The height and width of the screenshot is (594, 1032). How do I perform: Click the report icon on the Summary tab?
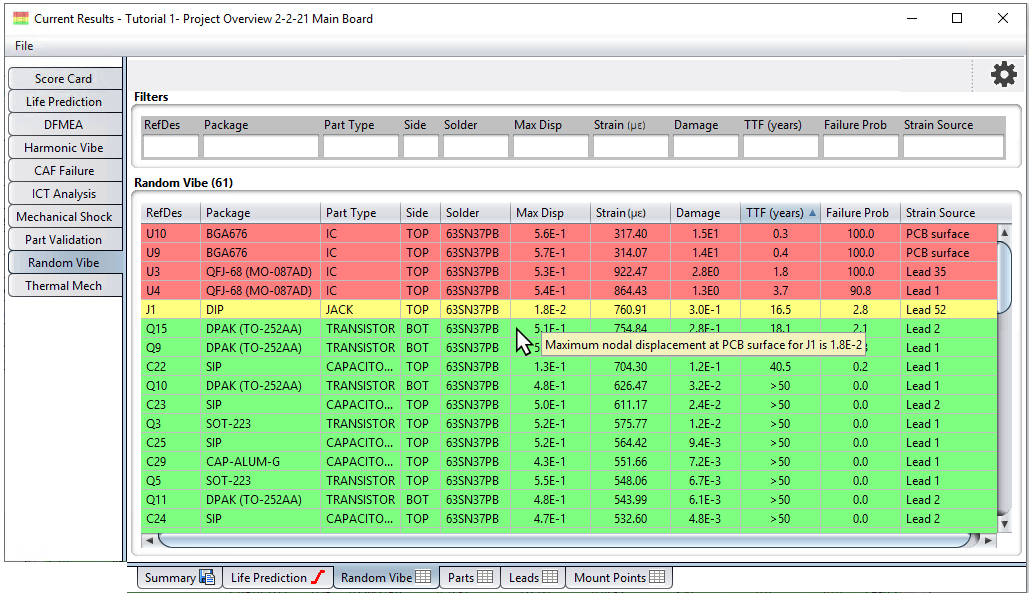coord(205,577)
